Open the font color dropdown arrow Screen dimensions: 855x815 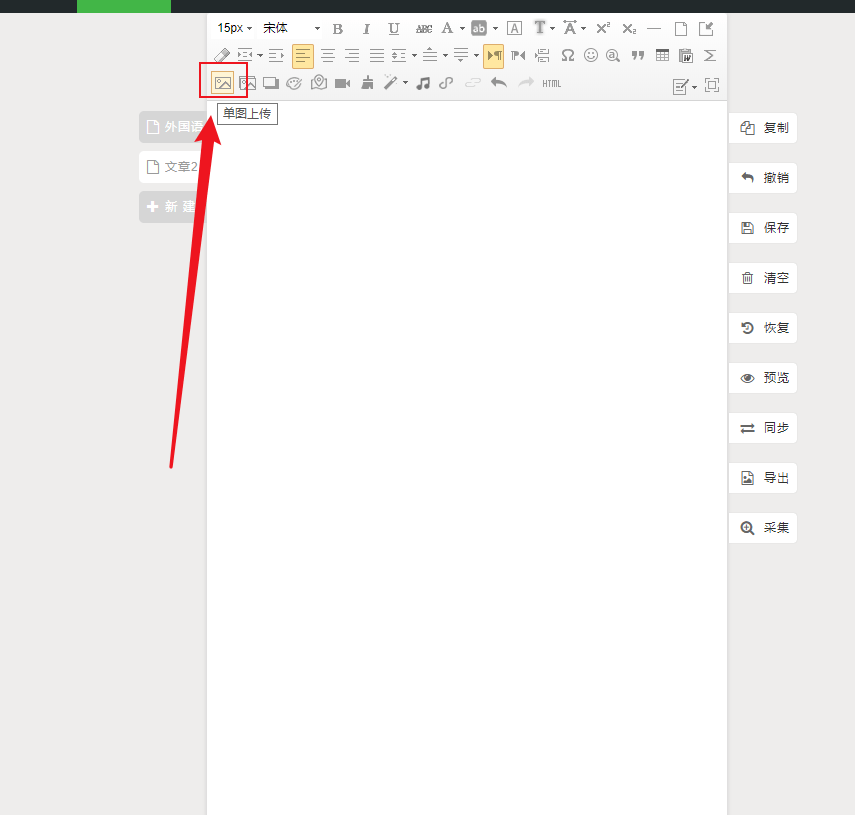pos(462,29)
